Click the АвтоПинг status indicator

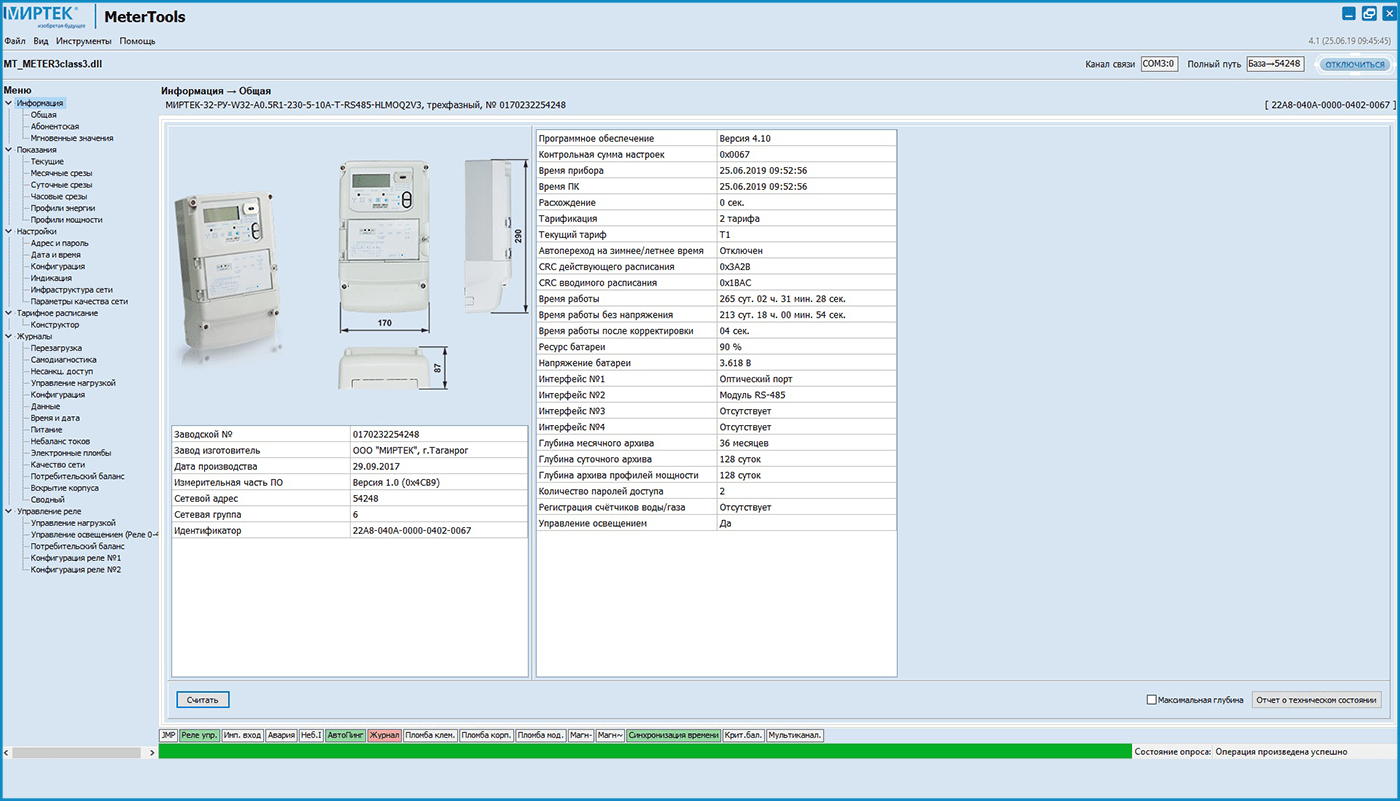coord(345,735)
